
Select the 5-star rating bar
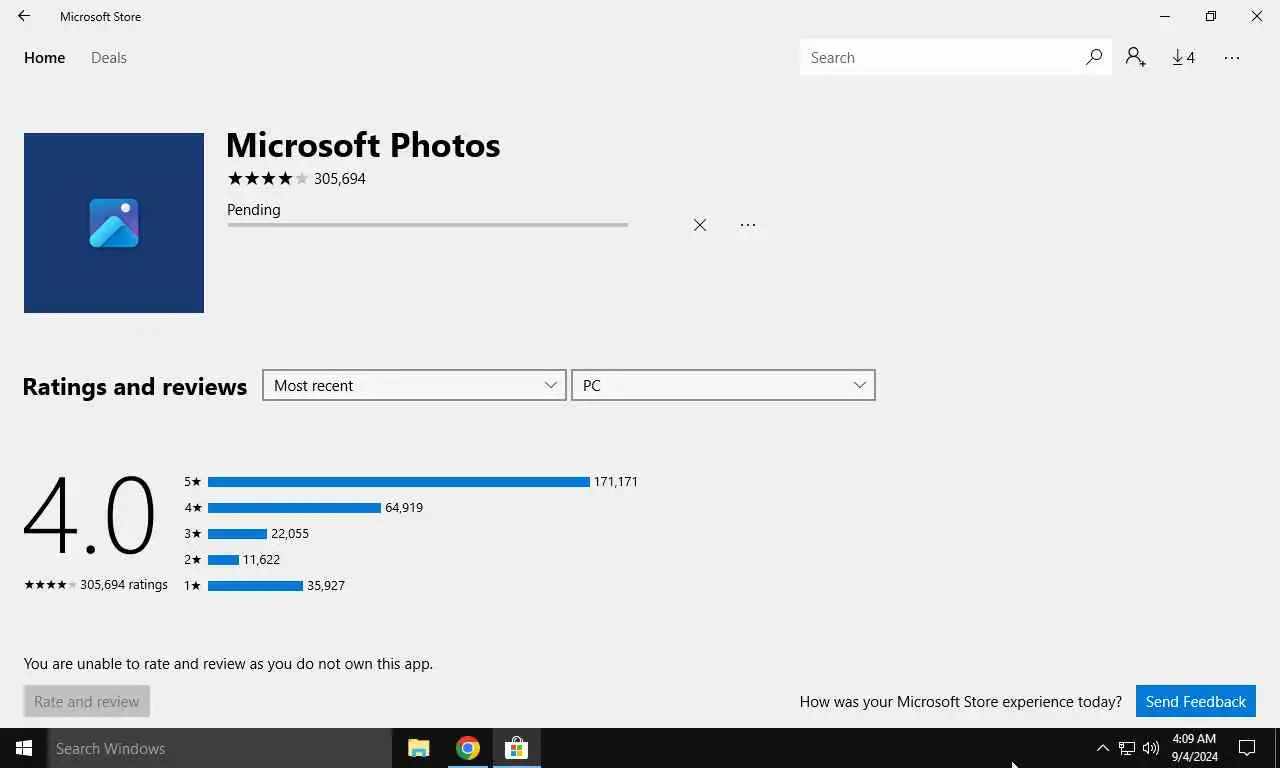click(399, 482)
